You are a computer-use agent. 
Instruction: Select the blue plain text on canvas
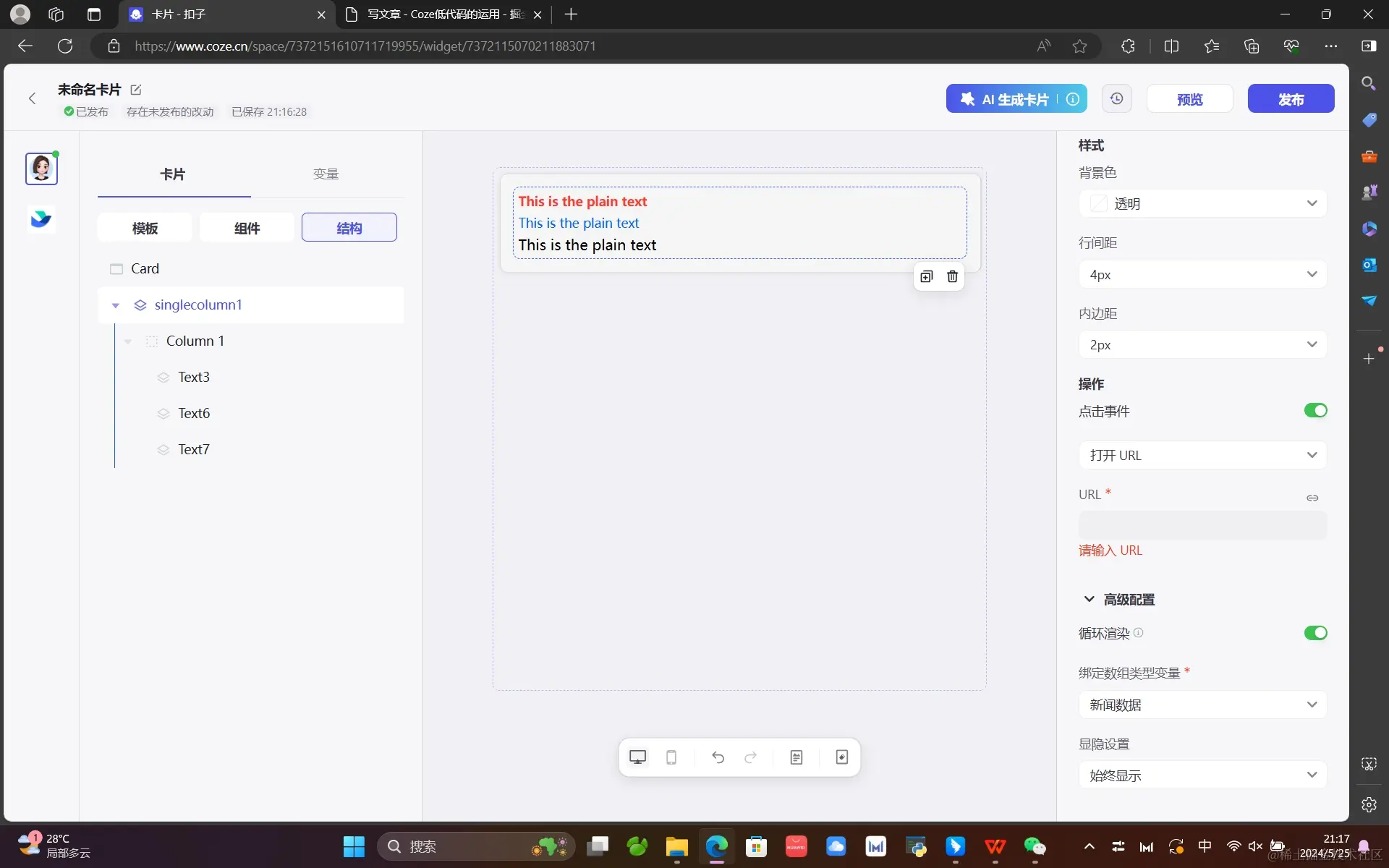(x=579, y=224)
